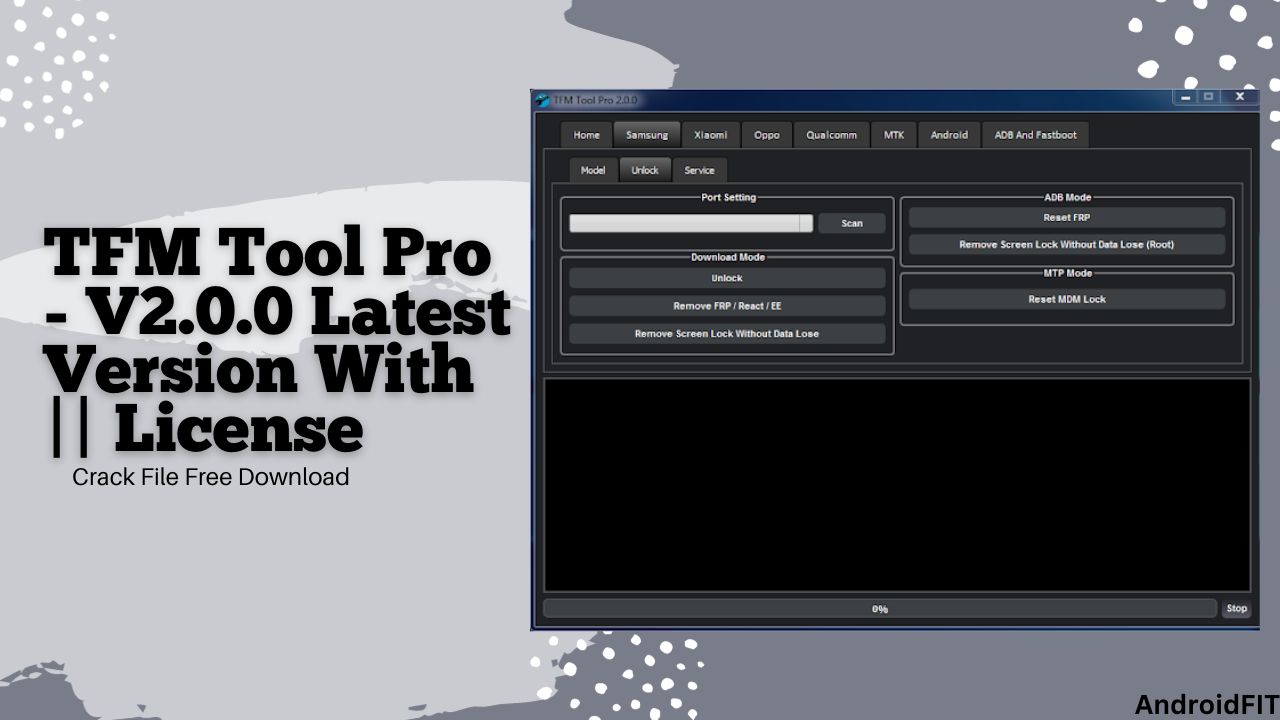Select the Oppo tab
The height and width of the screenshot is (720, 1280).
point(767,135)
